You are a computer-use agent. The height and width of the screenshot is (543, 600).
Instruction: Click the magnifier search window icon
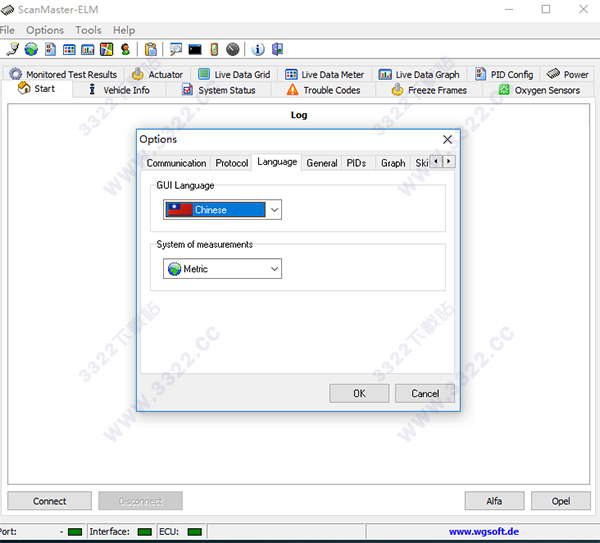click(176, 49)
